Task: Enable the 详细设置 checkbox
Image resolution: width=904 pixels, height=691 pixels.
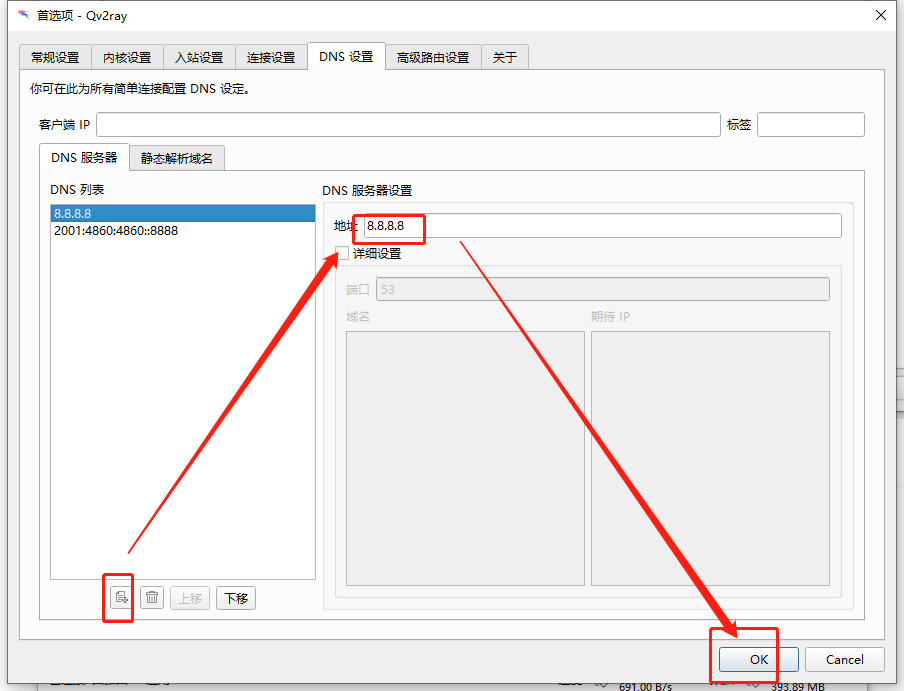Action: pos(343,254)
